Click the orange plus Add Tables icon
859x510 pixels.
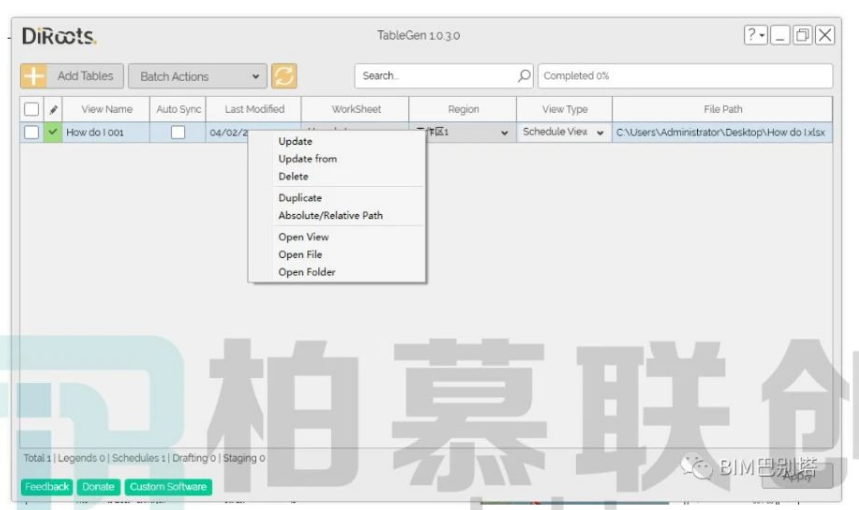[33, 76]
